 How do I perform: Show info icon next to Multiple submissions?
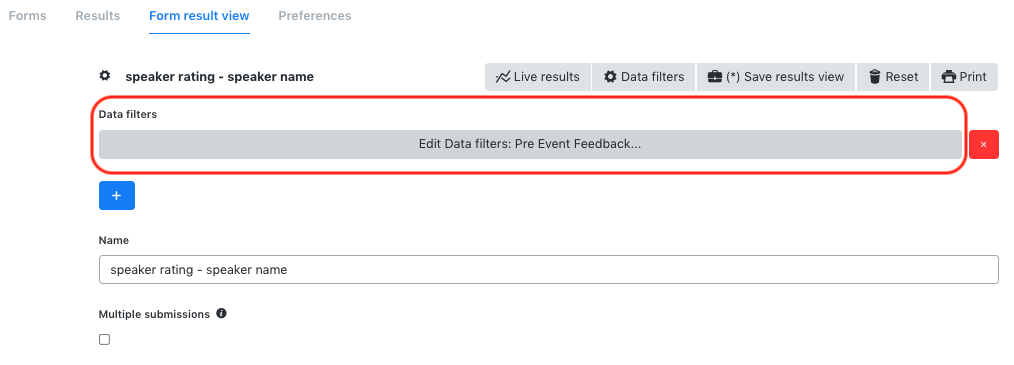(221, 313)
